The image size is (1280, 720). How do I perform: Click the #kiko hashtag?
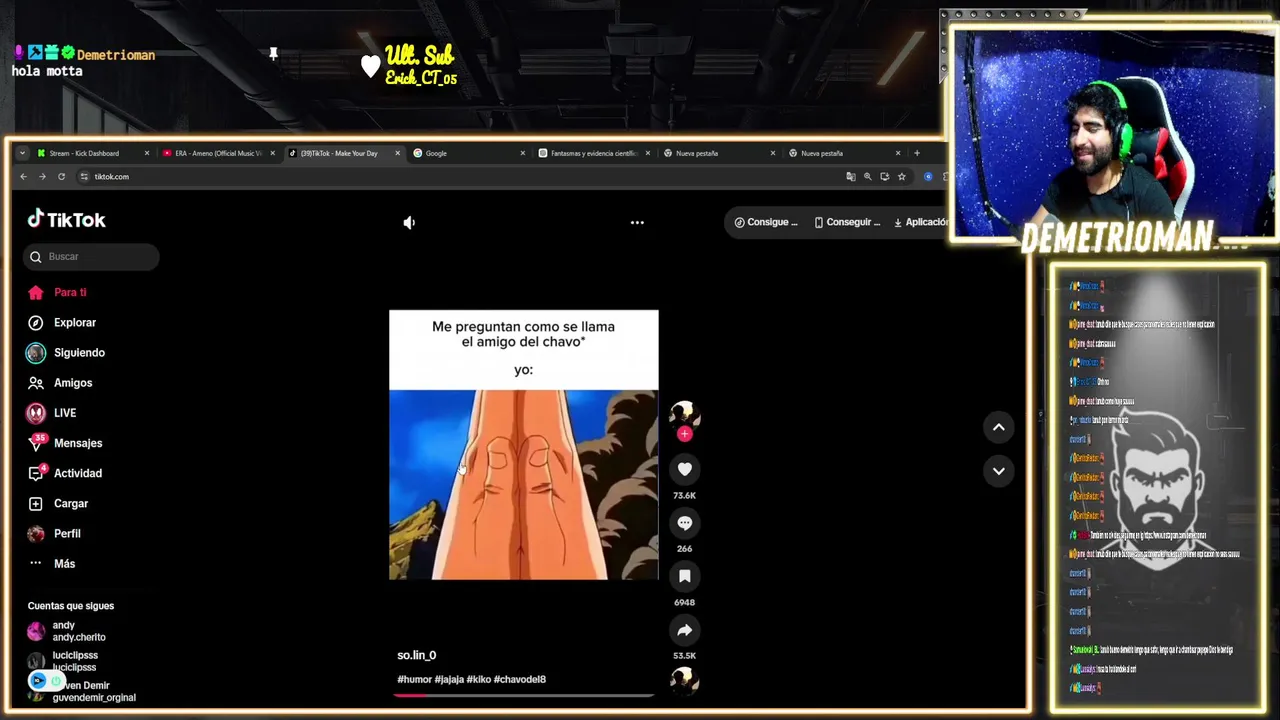pyautogui.click(x=479, y=679)
